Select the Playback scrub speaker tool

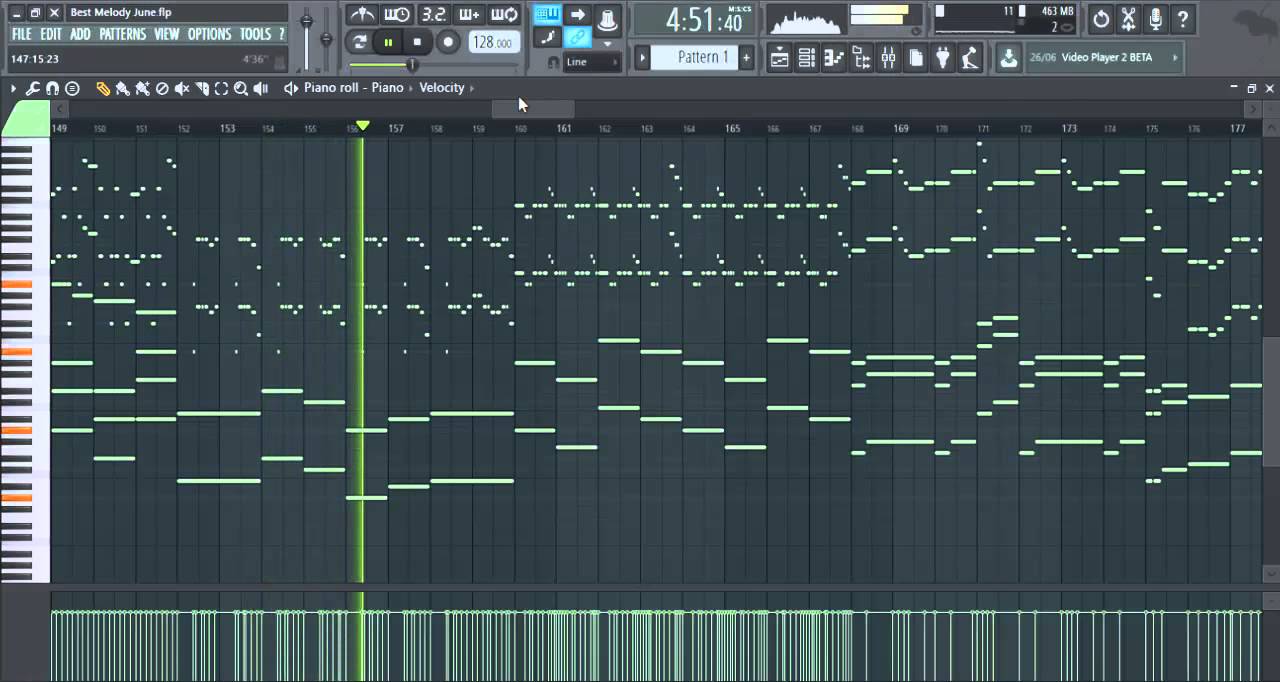point(261,88)
